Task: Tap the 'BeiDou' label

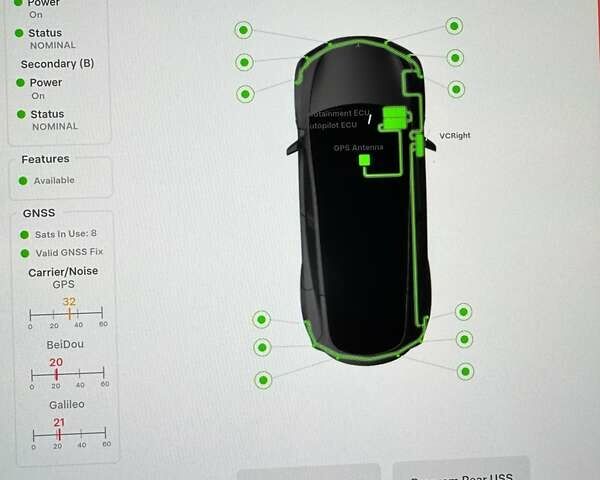Action: (x=65, y=344)
